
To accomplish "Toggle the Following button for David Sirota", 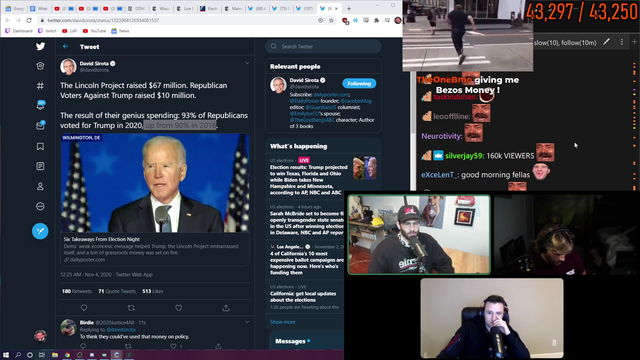I will click(x=359, y=83).
